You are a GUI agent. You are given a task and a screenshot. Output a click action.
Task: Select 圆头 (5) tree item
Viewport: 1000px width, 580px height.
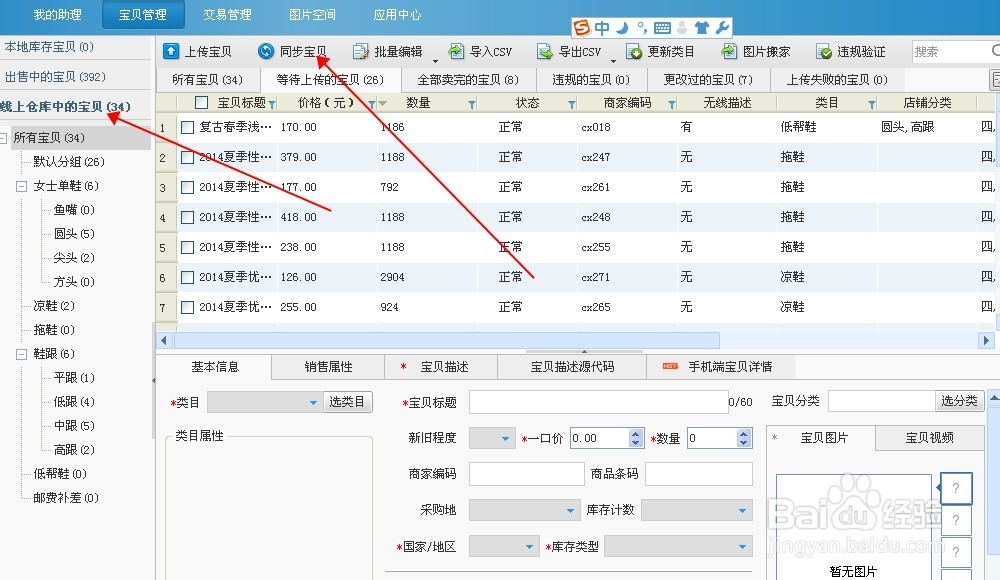(x=74, y=234)
